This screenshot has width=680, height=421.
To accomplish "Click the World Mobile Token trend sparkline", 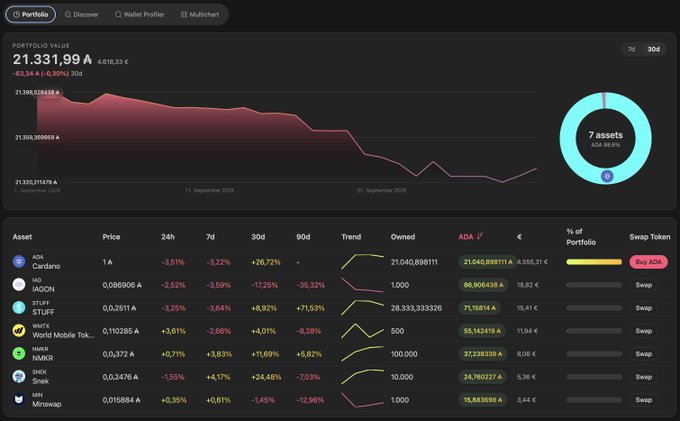I will tap(363, 331).
